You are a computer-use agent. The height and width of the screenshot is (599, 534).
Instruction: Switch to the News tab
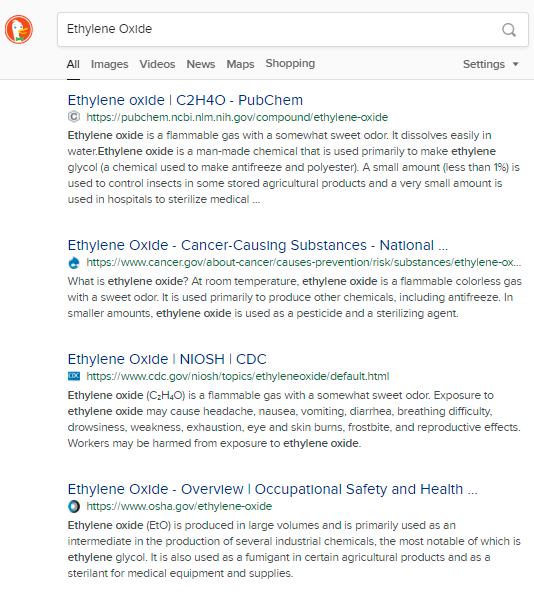pyautogui.click(x=201, y=64)
